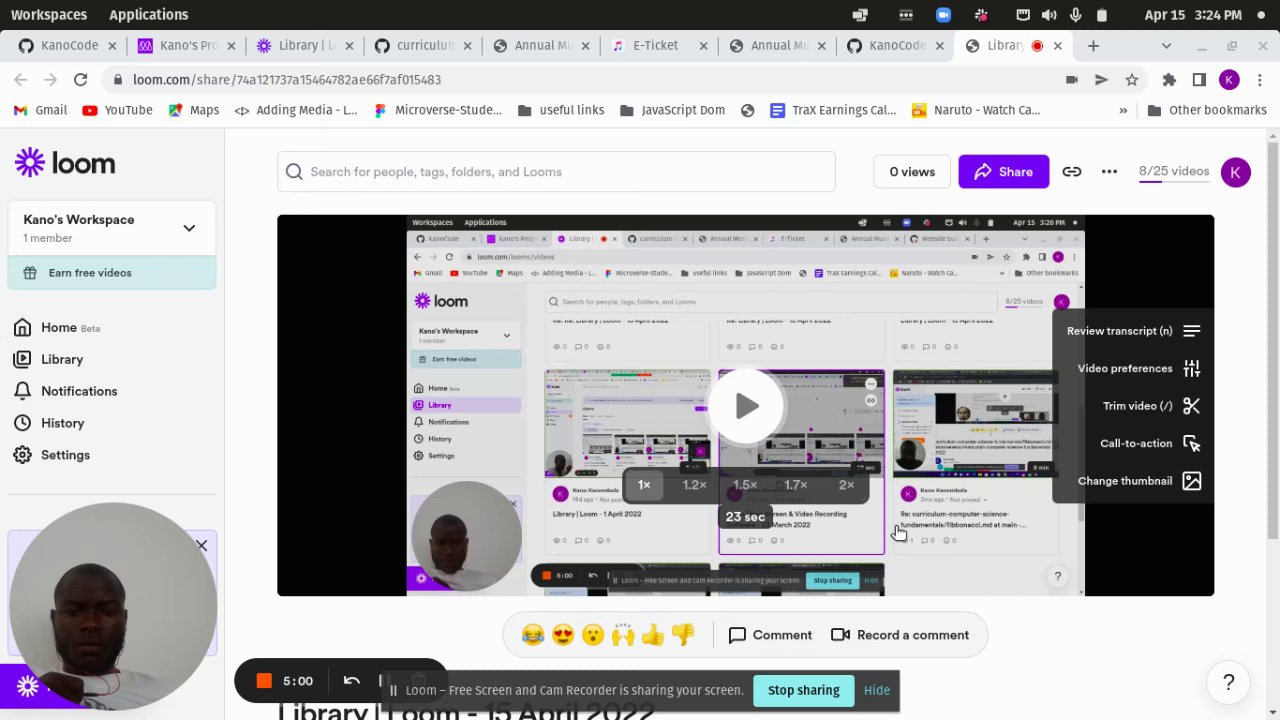Bookmark this page star icon

pyautogui.click(x=1132, y=79)
